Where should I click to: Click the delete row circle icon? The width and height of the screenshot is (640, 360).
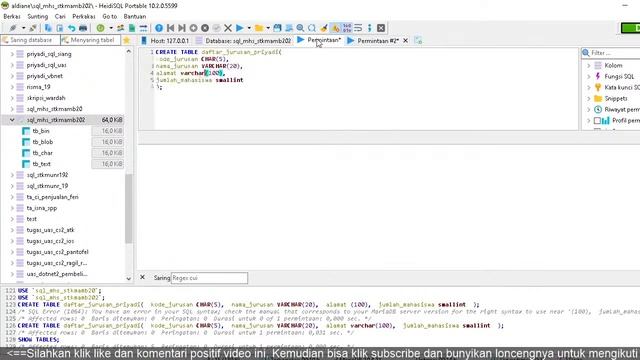(205, 28)
